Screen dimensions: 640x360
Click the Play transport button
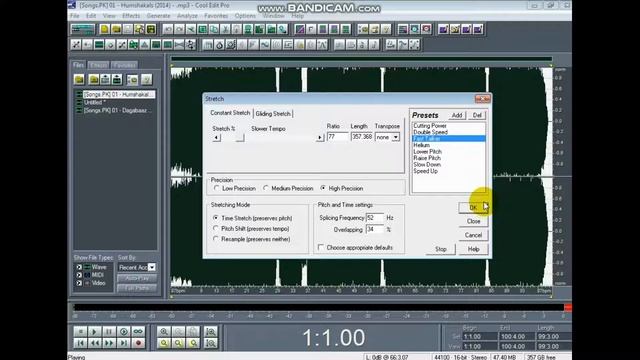click(x=94, y=331)
